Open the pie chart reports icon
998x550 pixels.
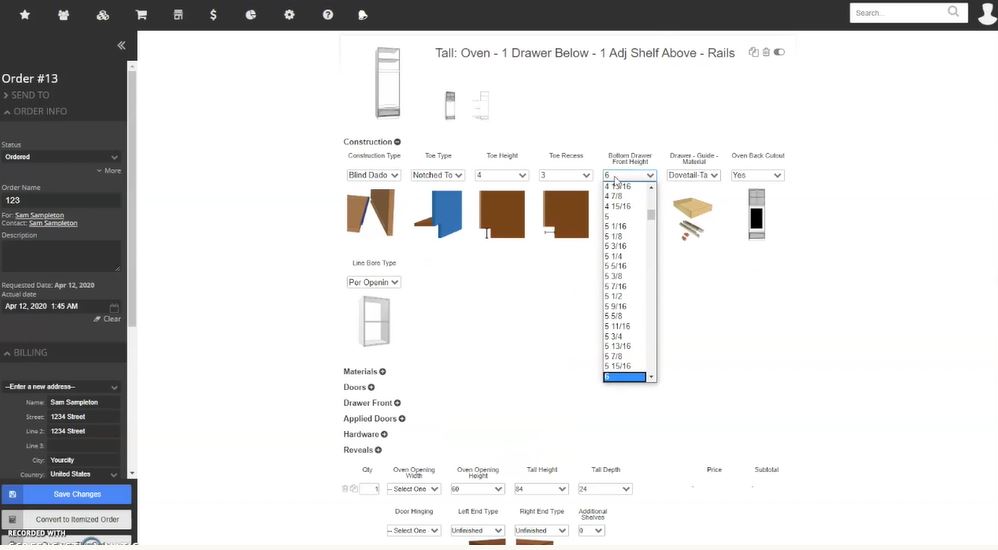point(251,15)
